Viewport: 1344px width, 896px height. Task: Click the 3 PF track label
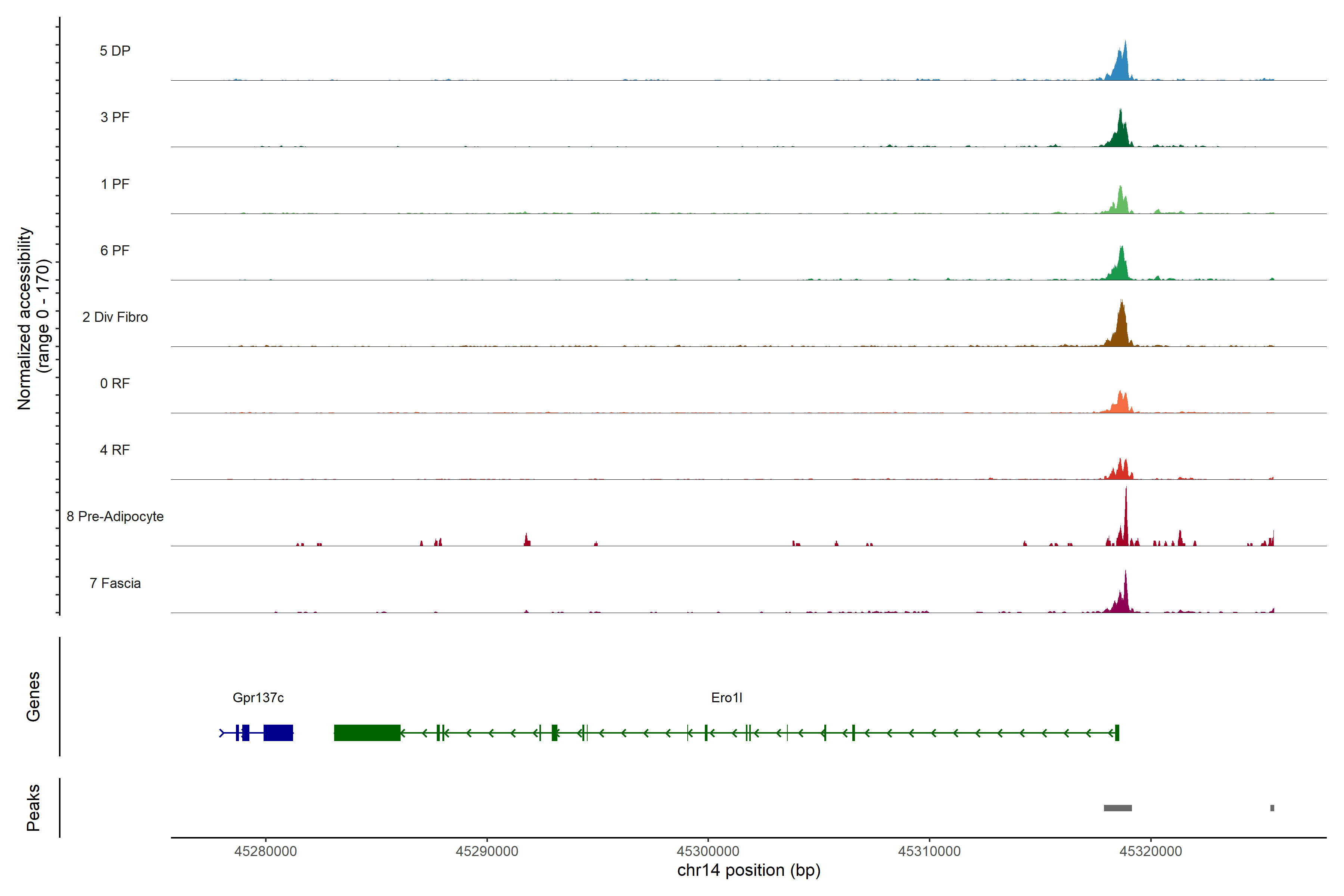(115, 117)
